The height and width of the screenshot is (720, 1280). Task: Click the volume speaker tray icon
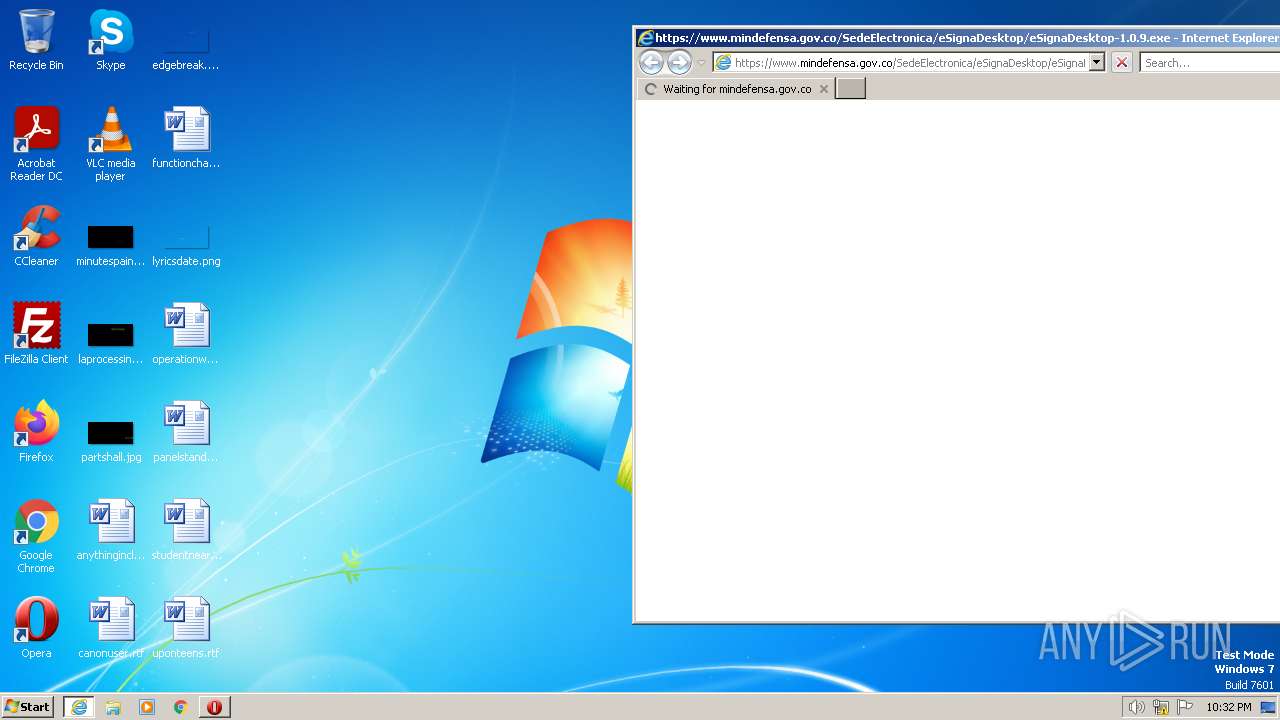point(1136,707)
